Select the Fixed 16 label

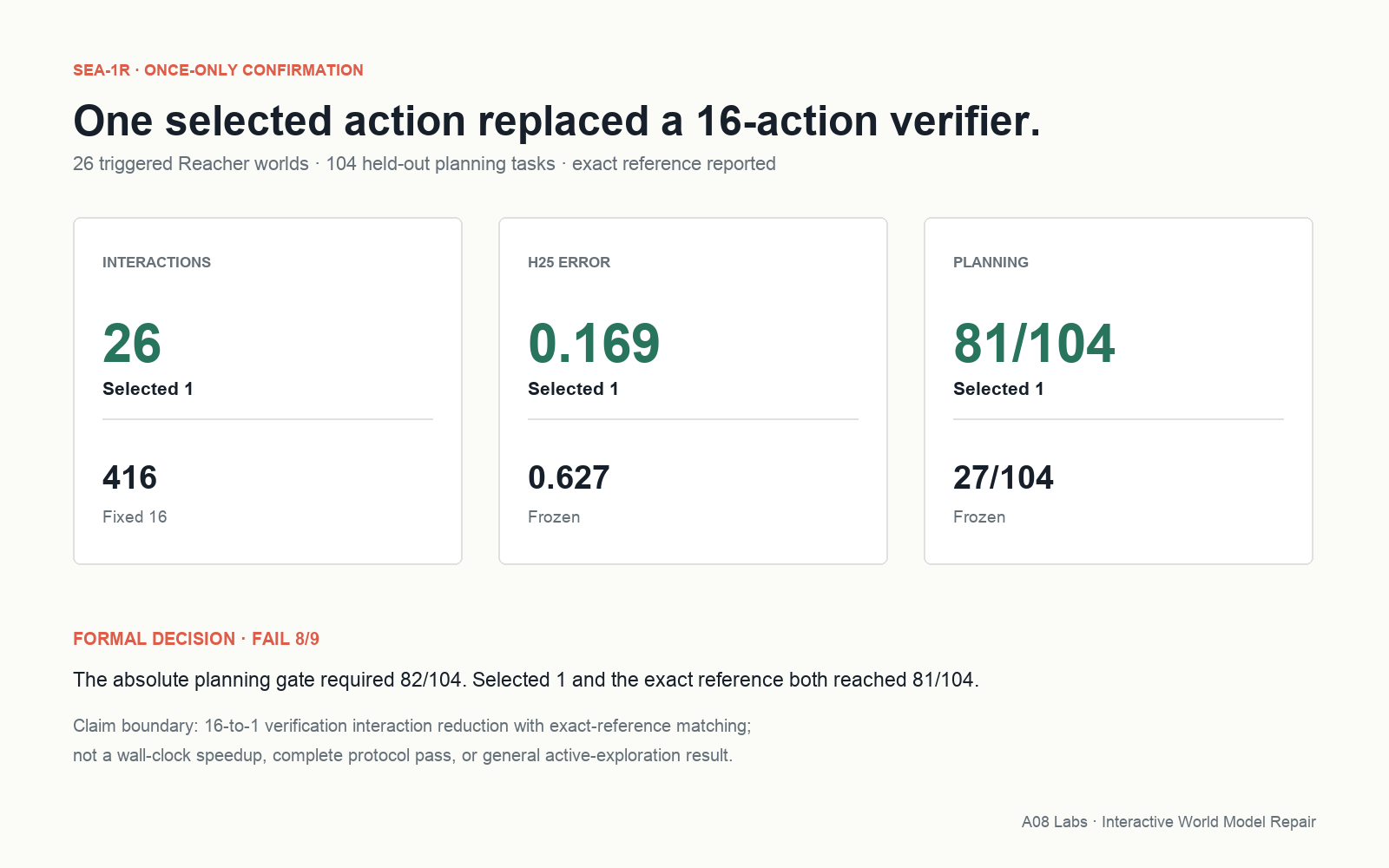[x=135, y=517]
